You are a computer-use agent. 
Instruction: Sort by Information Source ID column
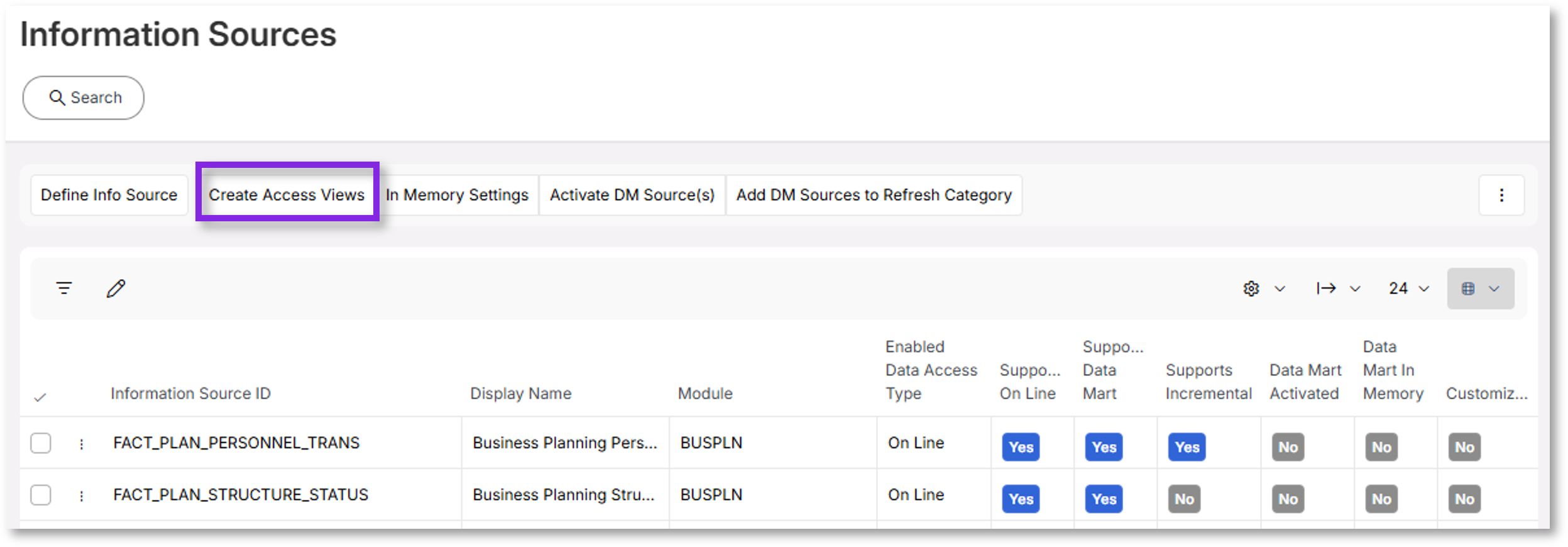coord(190,394)
